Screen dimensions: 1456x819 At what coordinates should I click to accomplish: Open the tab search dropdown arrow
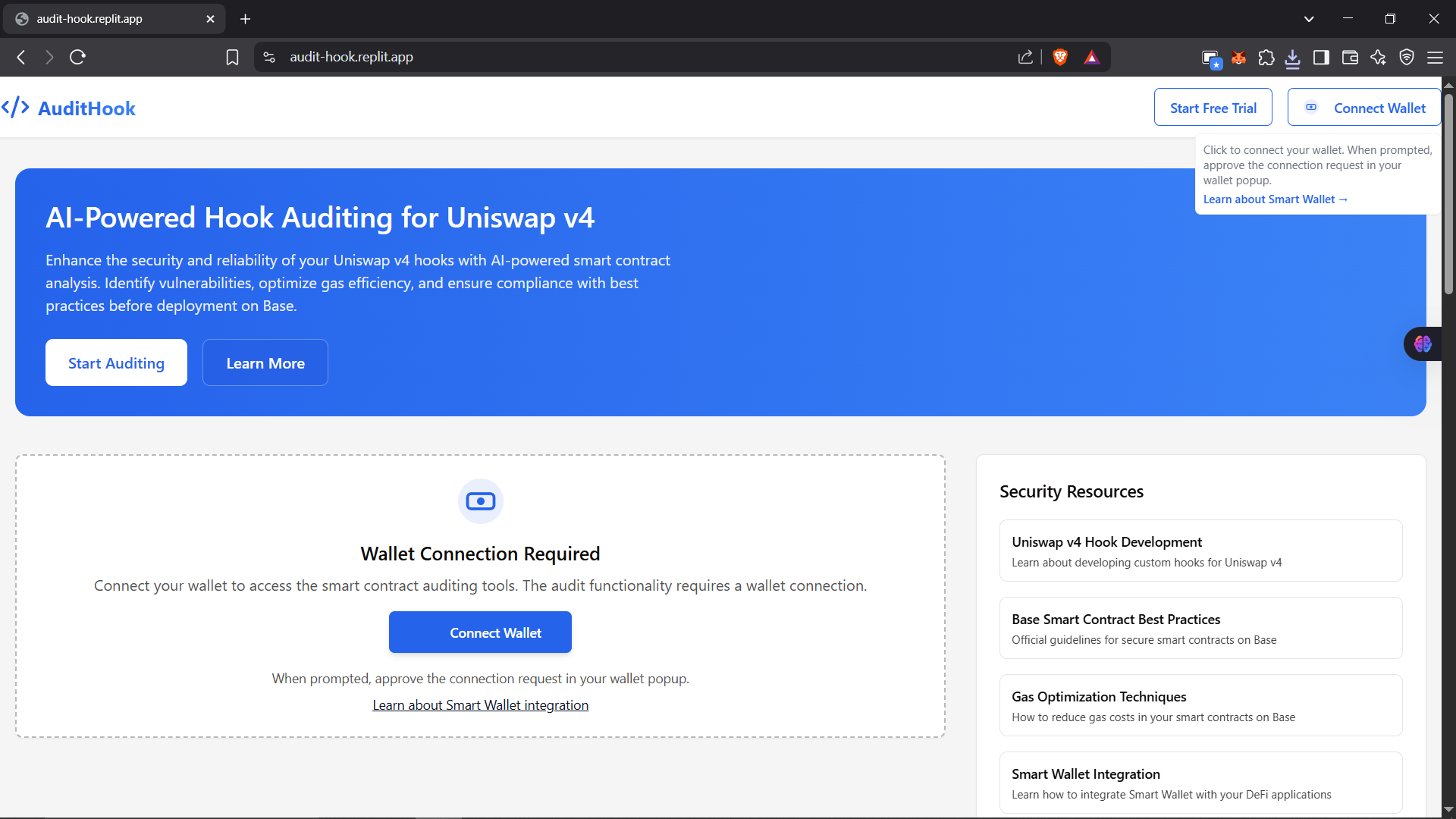[1309, 19]
